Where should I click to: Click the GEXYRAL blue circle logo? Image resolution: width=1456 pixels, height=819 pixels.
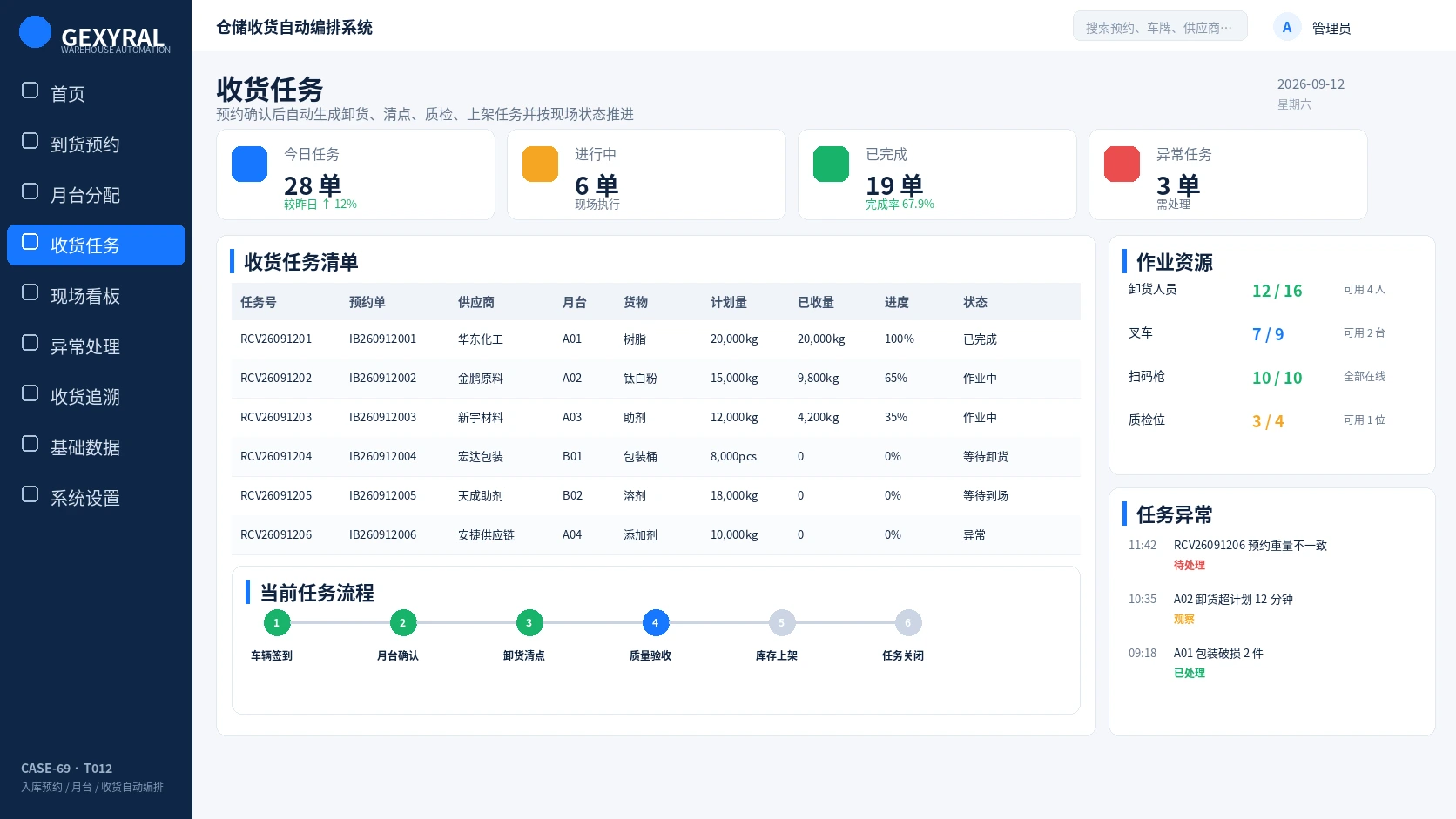point(35,31)
